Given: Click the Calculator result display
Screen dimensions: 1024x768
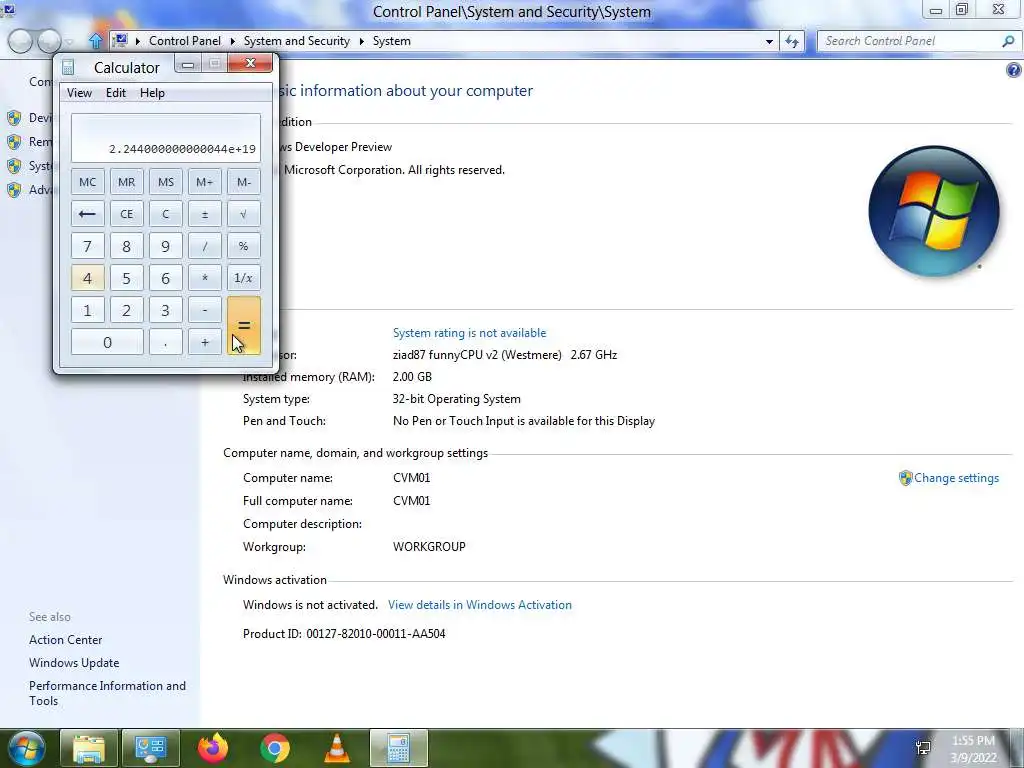Looking at the screenshot, I should [x=166, y=138].
